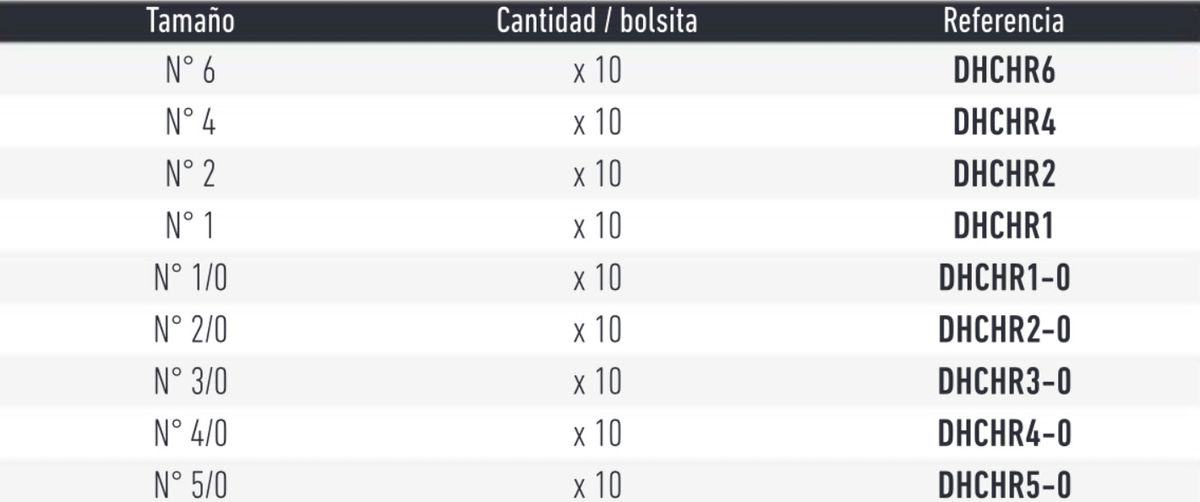This screenshot has height=502, width=1200.
Task: Click reference DHCHR2
Action: 1004,175
